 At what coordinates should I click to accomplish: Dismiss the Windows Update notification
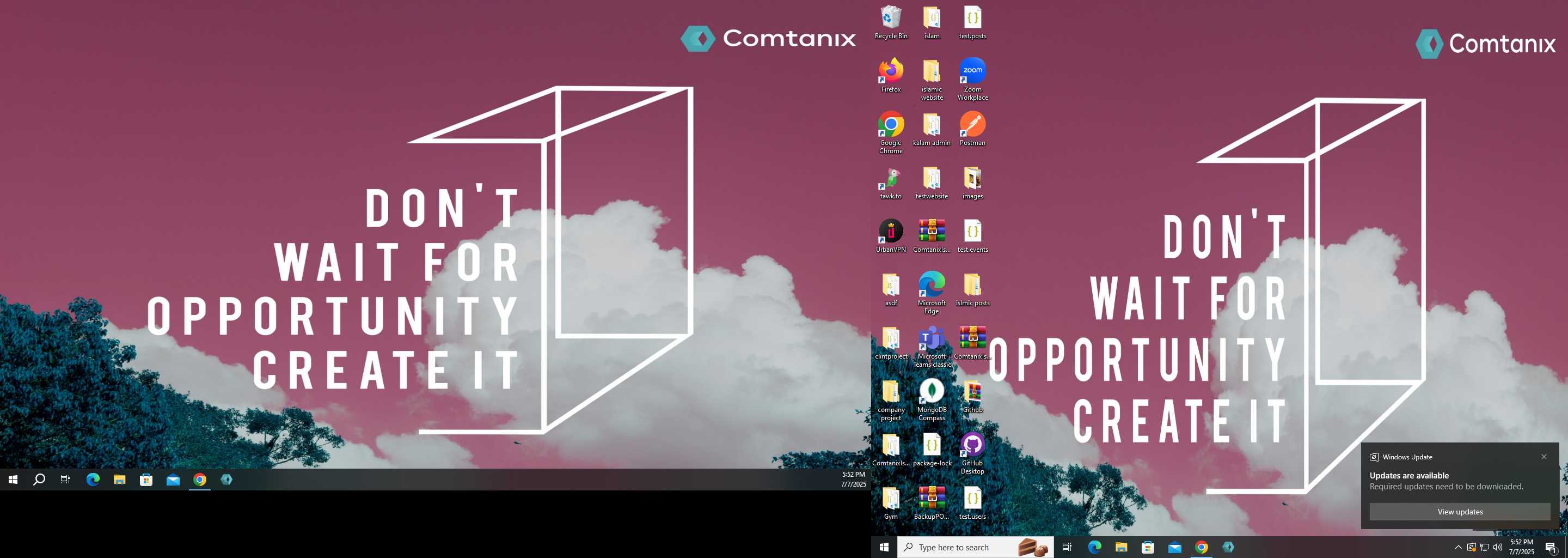coord(1543,456)
